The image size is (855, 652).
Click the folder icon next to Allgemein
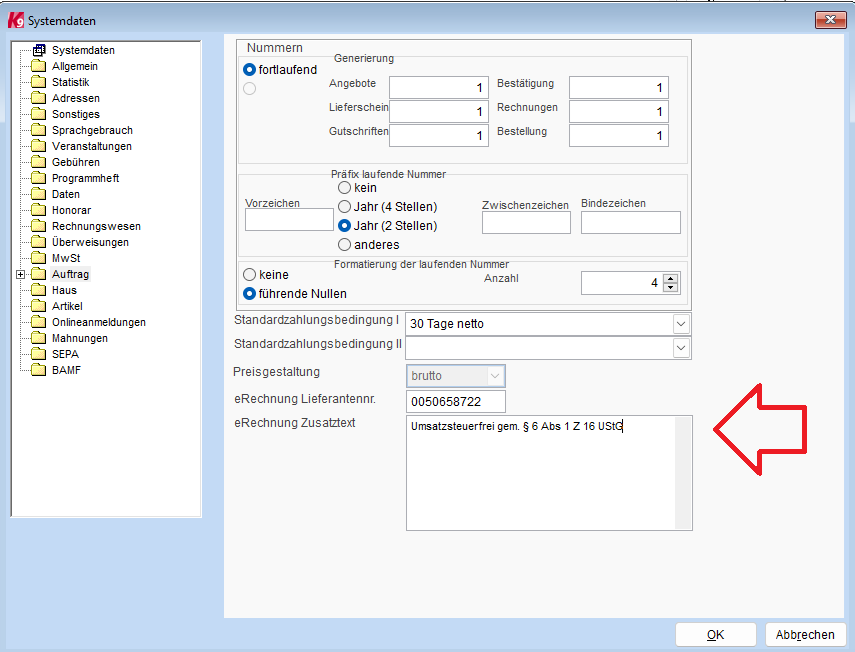[x=39, y=66]
